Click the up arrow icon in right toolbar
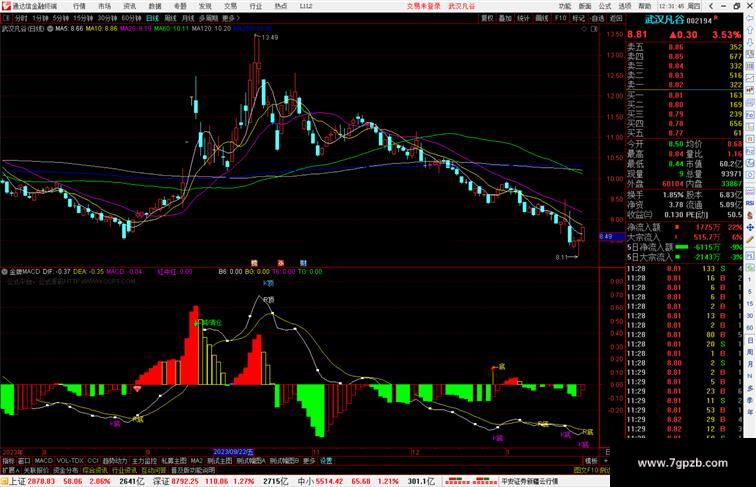 pos(750,30)
